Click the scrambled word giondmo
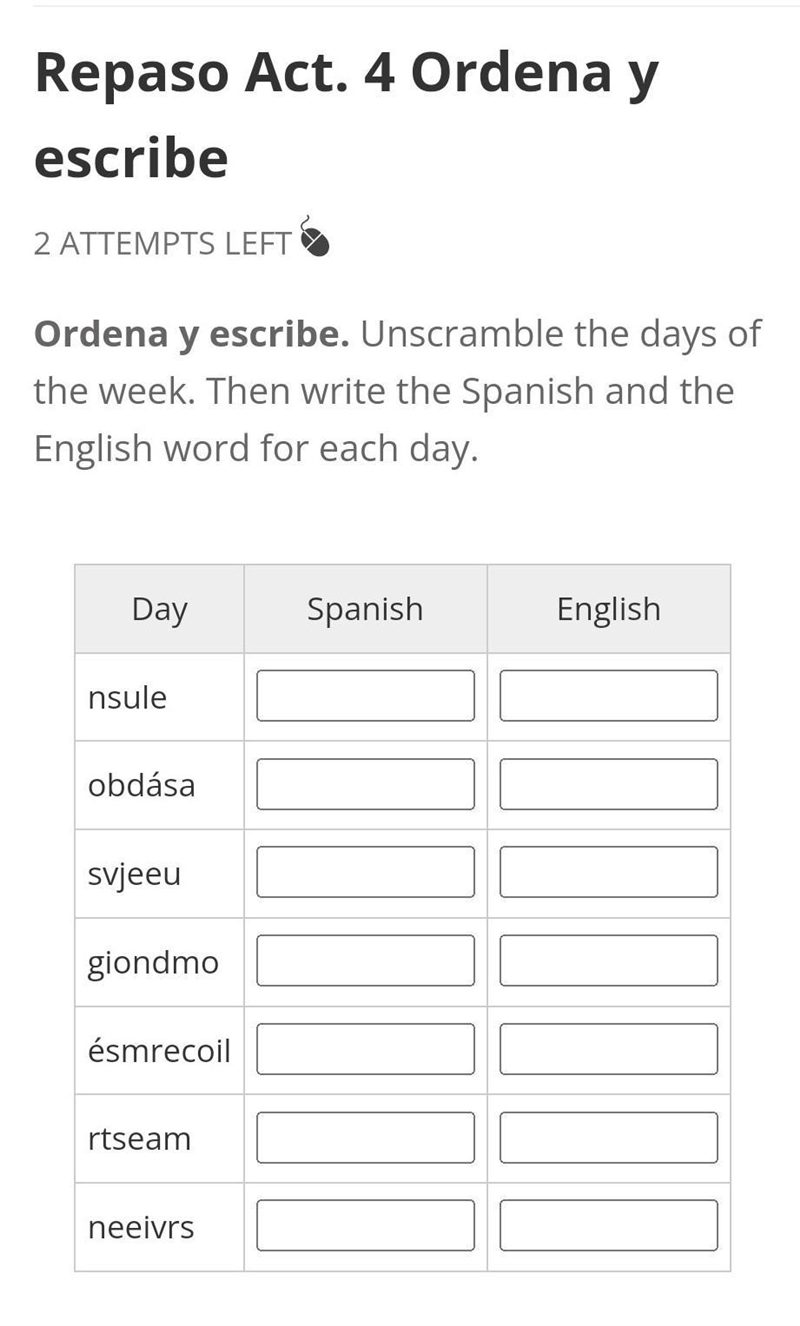 153,963
